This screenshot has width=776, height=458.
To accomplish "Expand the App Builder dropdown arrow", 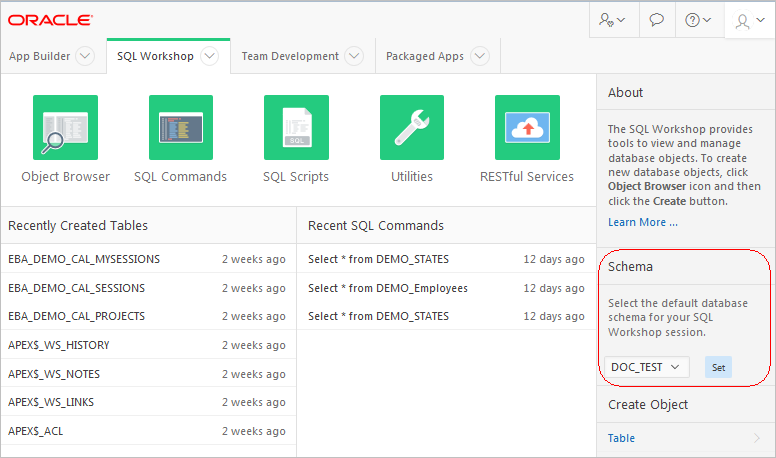I will [85, 57].
